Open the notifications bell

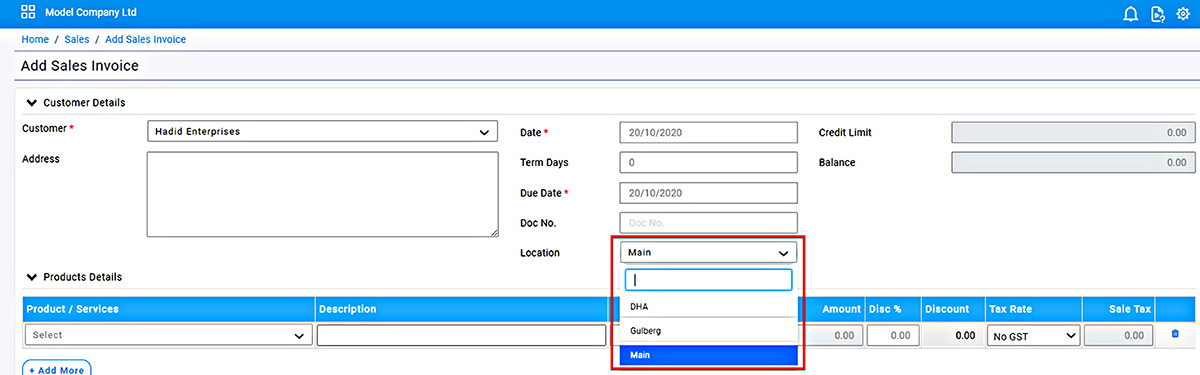click(1131, 14)
